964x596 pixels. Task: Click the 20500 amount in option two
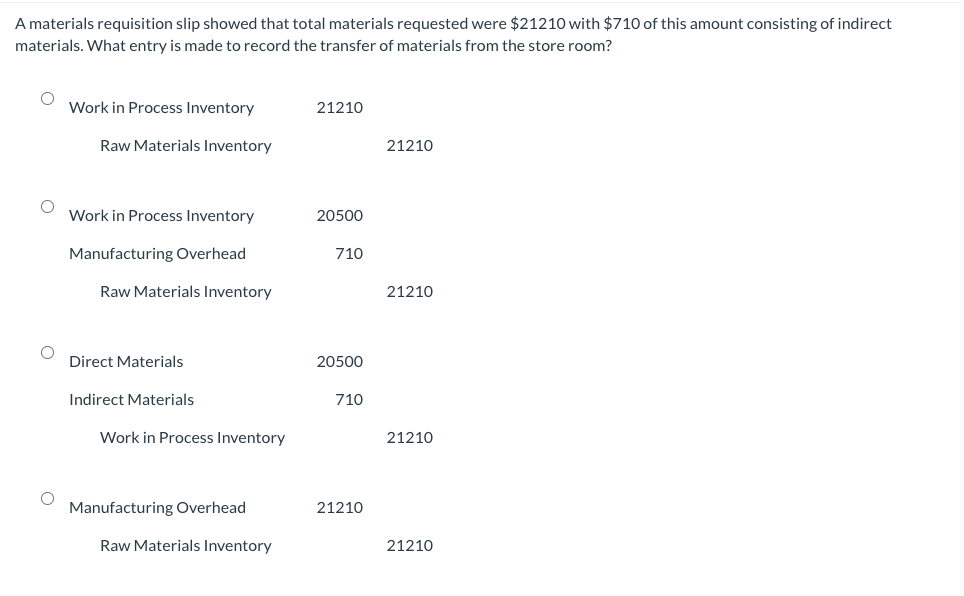click(x=339, y=215)
